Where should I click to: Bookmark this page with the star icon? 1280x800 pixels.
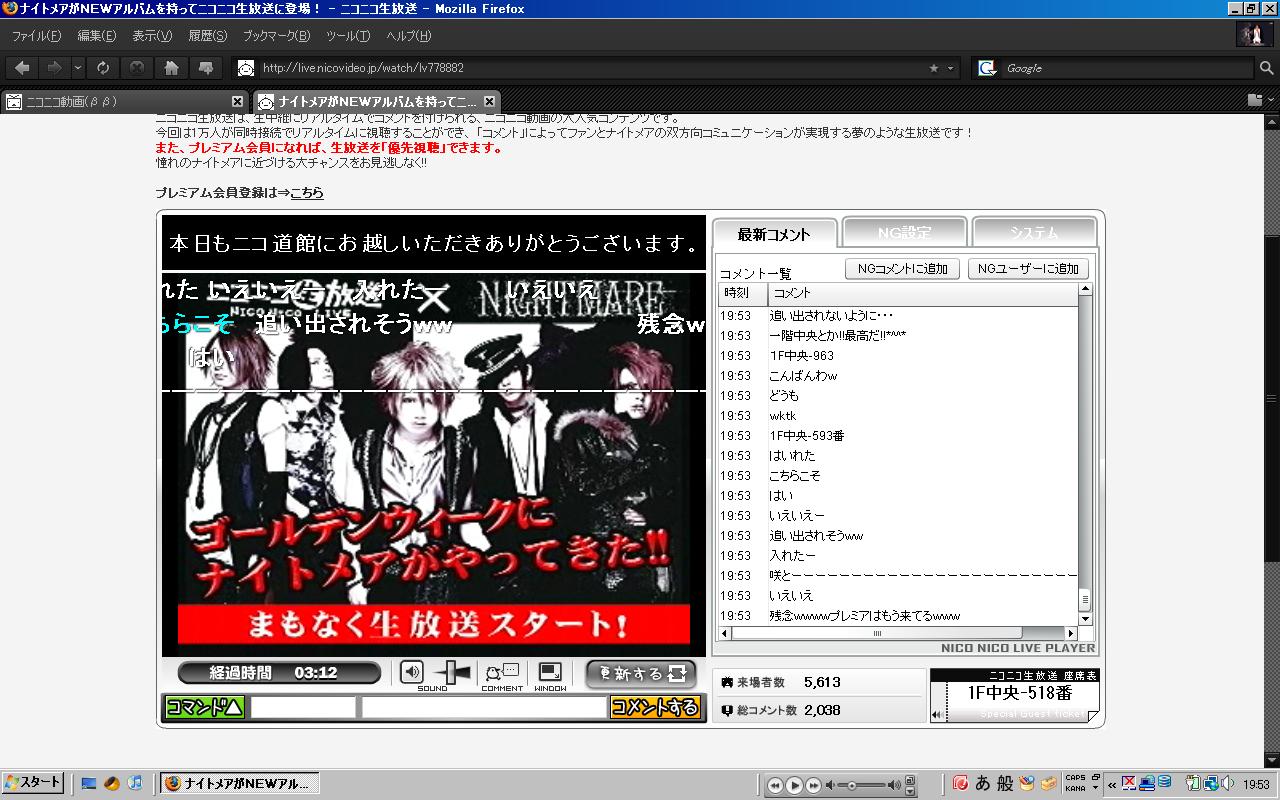click(934, 68)
